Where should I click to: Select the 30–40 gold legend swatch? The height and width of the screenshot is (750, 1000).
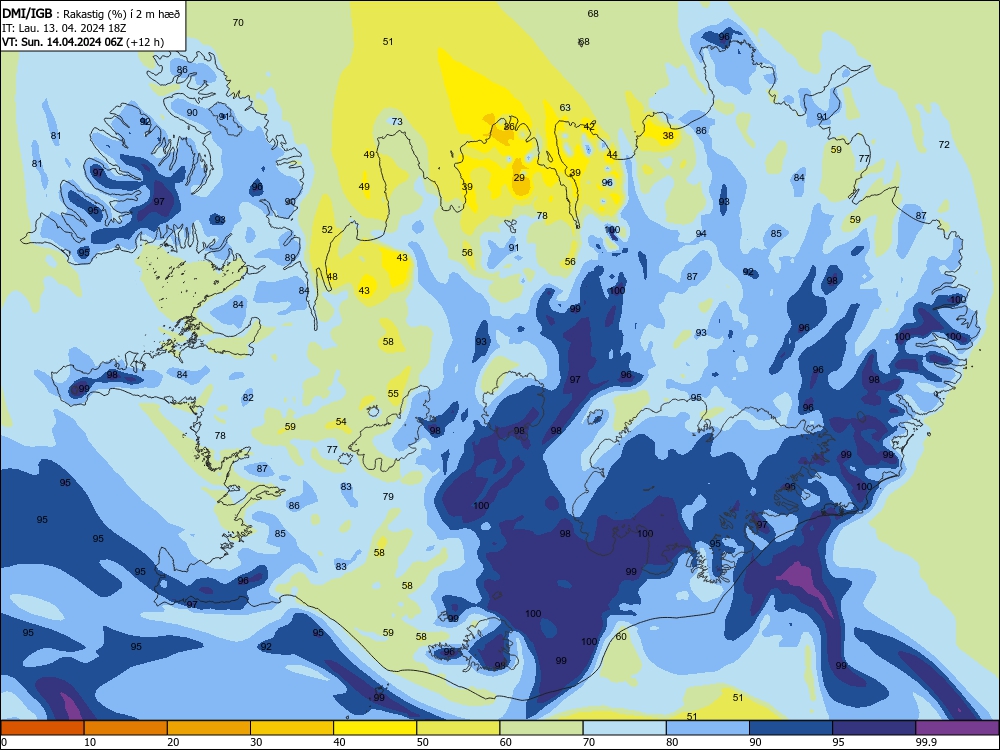coord(292,728)
